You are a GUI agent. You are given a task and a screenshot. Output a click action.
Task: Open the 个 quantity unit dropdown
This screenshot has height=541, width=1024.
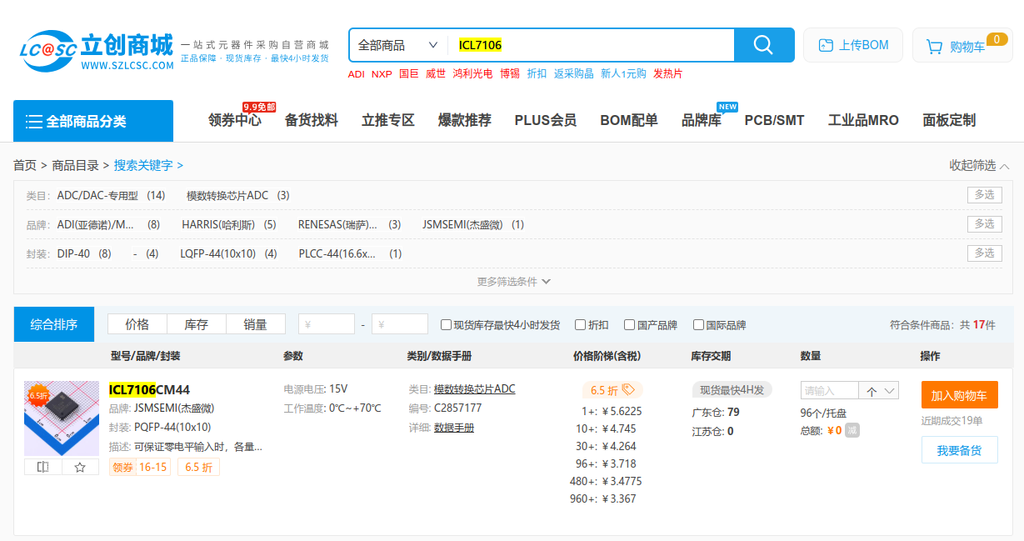(x=879, y=391)
